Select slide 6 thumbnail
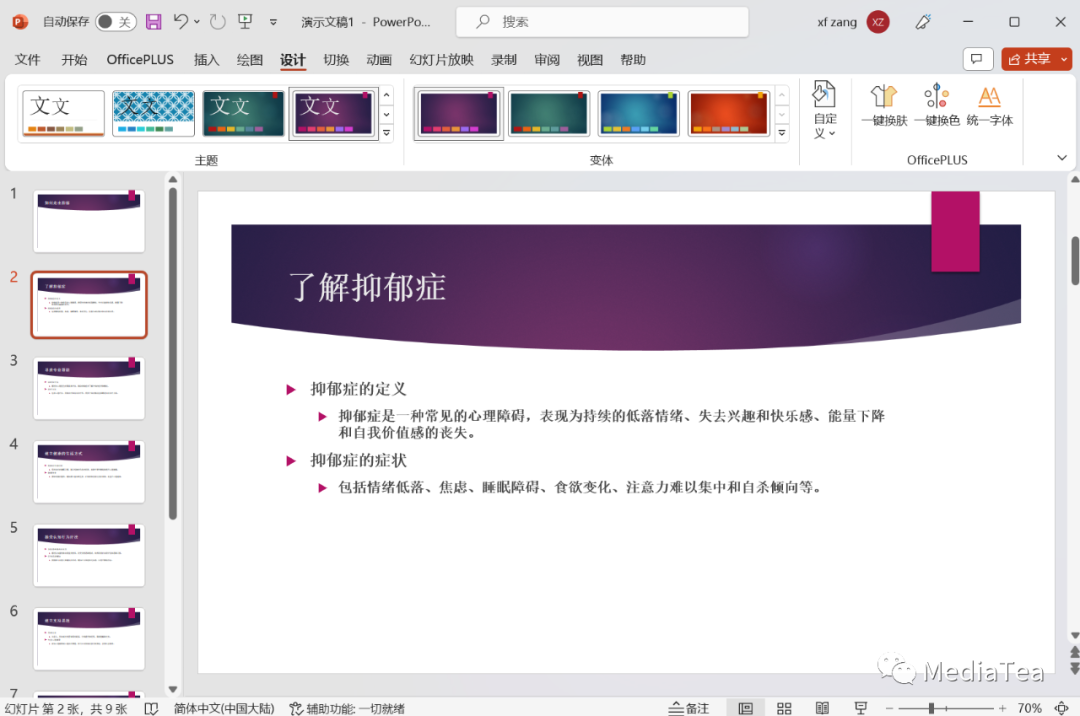 point(90,639)
